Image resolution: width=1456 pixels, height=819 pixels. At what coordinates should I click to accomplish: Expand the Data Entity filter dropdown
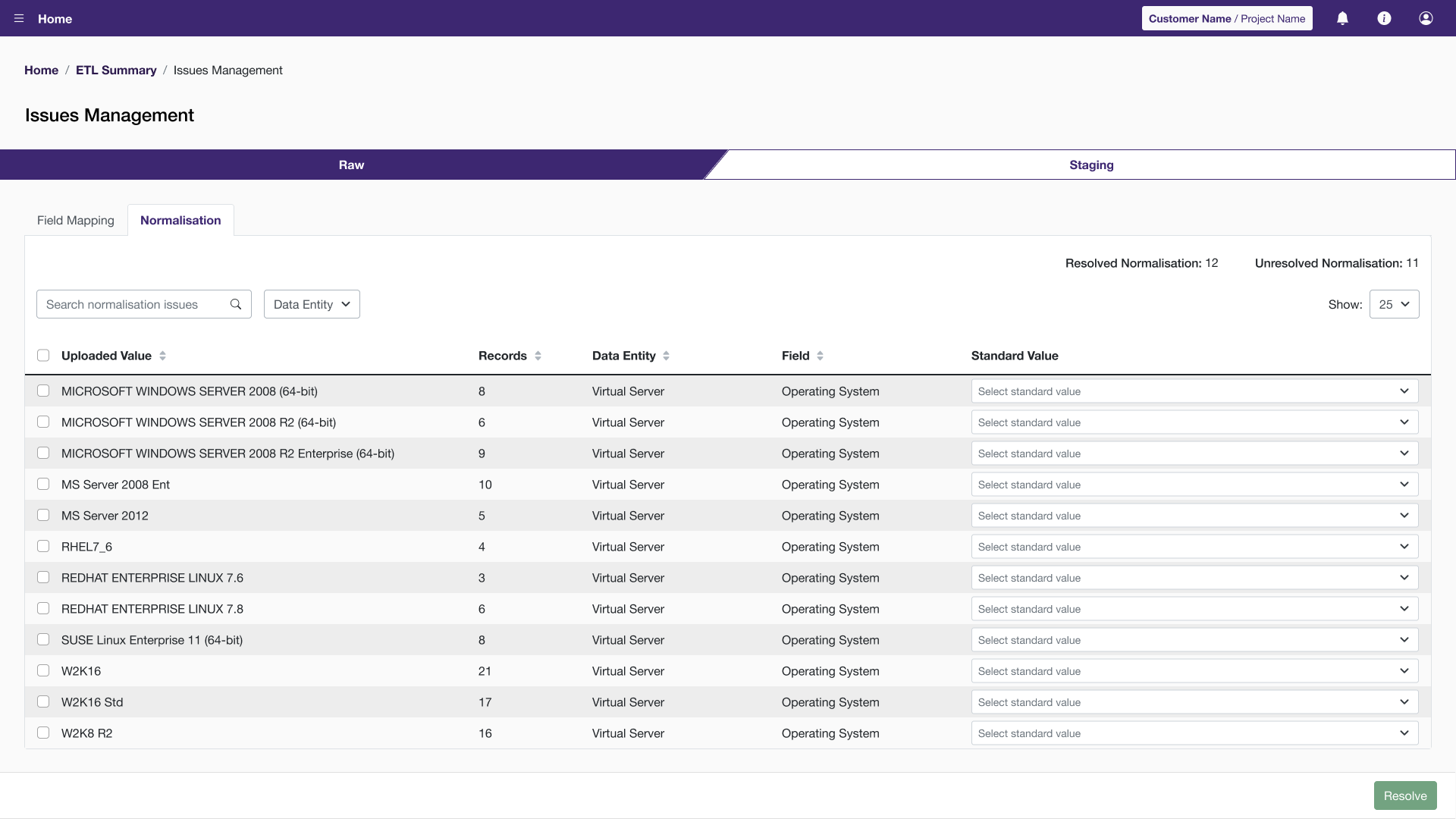[312, 304]
